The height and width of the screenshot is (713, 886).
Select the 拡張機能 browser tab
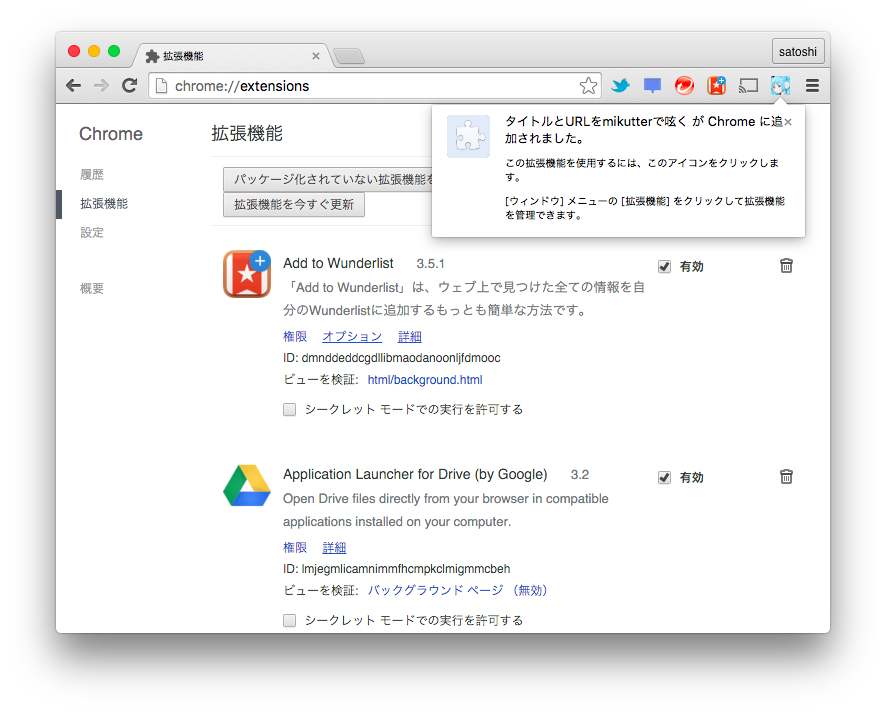231,56
